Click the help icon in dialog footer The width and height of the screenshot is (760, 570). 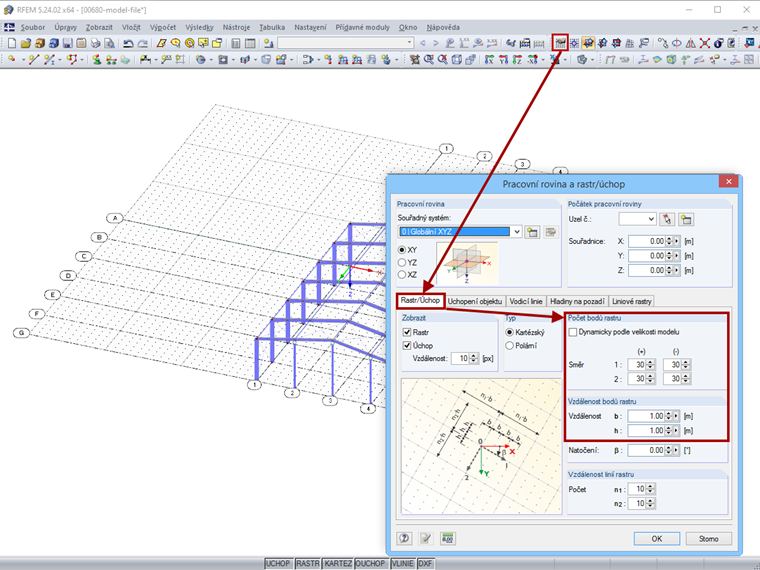(404, 538)
